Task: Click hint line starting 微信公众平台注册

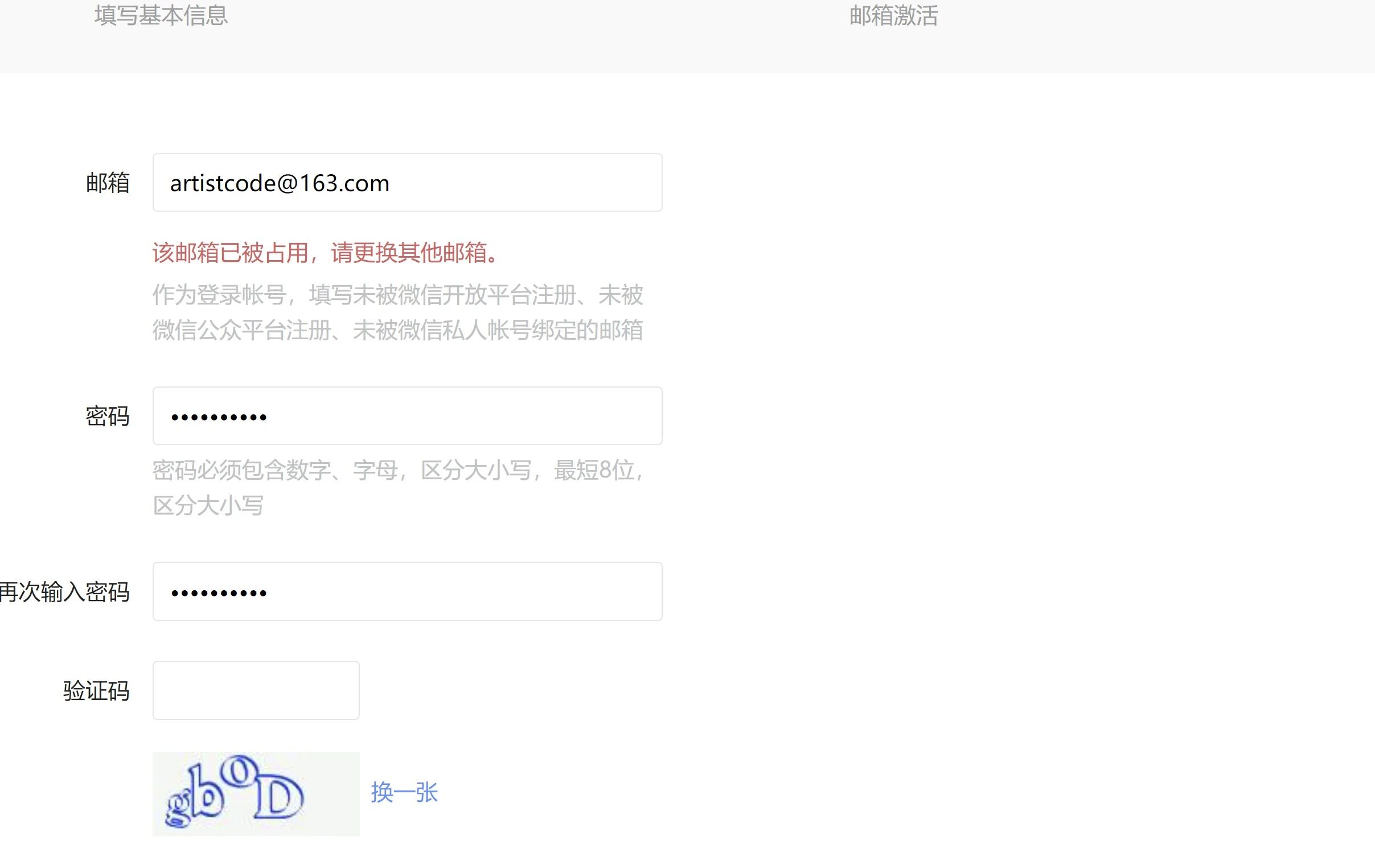Action: pos(397,331)
